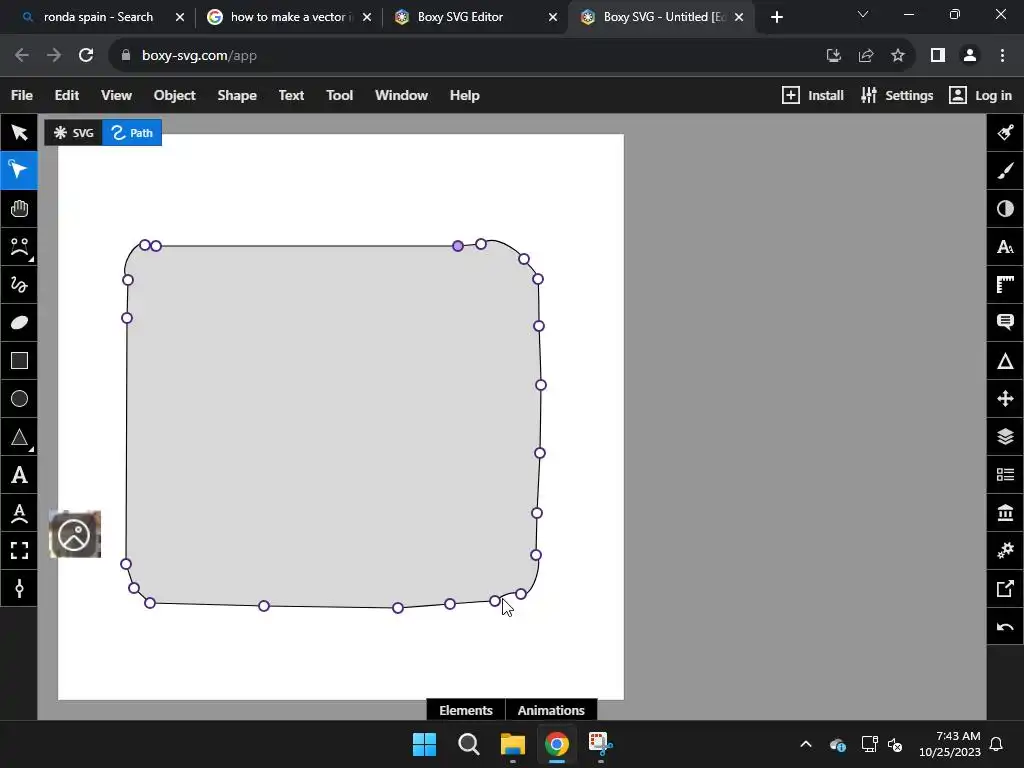
Task: Select the bottom node-line tool
Action: point(19,588)
